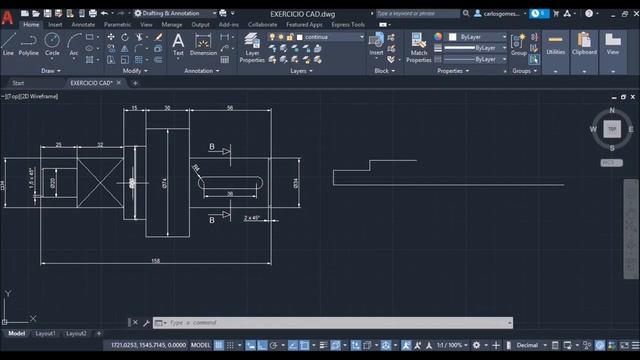Click the Insert block icon
This screenshot has width=640, height=360.
click(376, 44)
